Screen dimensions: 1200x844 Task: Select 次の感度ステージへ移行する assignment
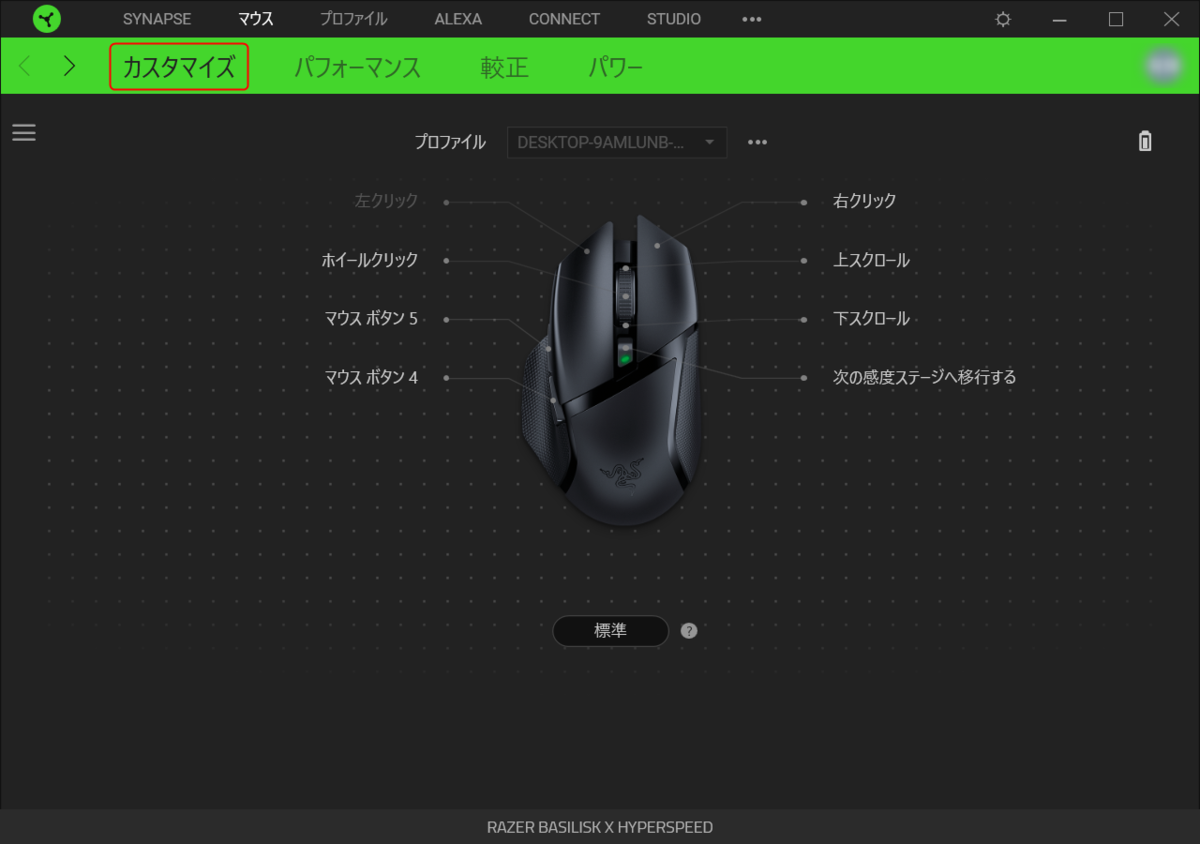pos(925,378)
